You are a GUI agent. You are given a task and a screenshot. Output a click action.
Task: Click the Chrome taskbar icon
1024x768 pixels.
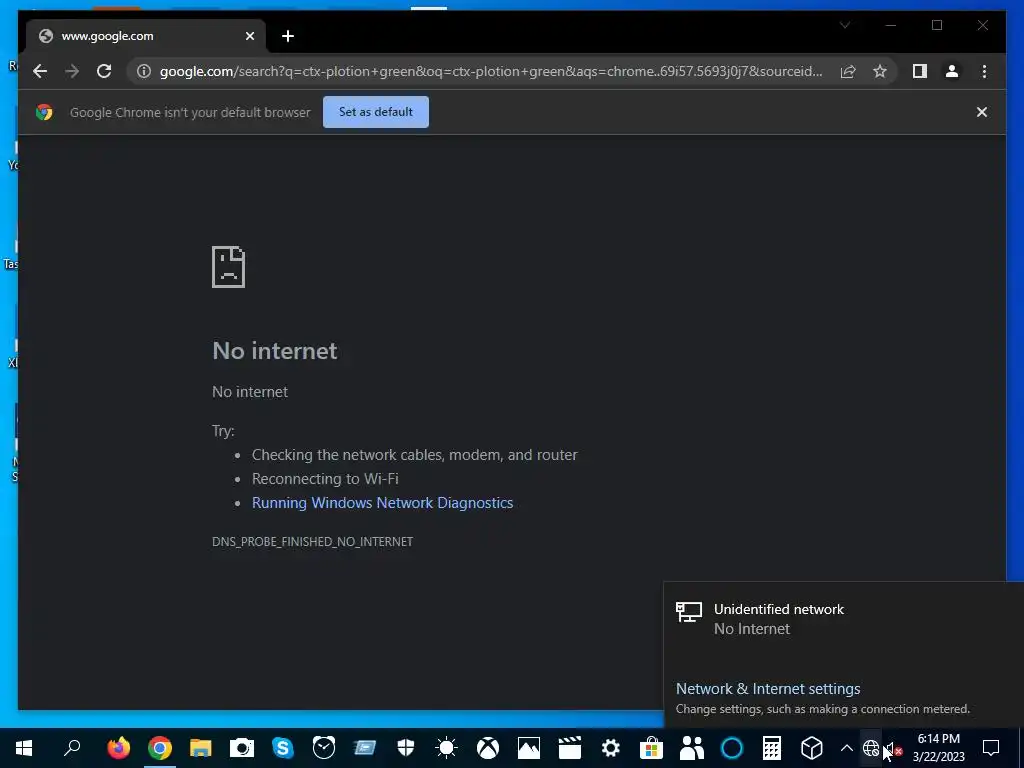click(x=160, y=748)
